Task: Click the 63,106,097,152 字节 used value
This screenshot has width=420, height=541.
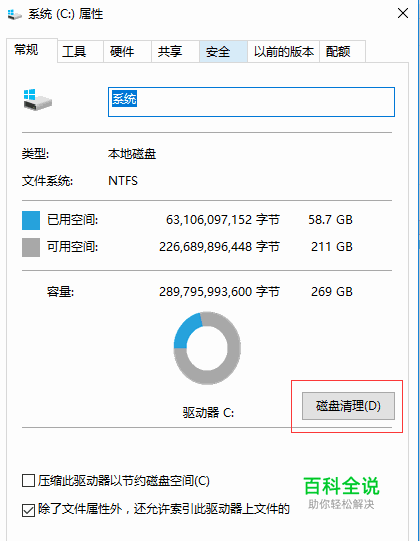Action: [223, 220]
